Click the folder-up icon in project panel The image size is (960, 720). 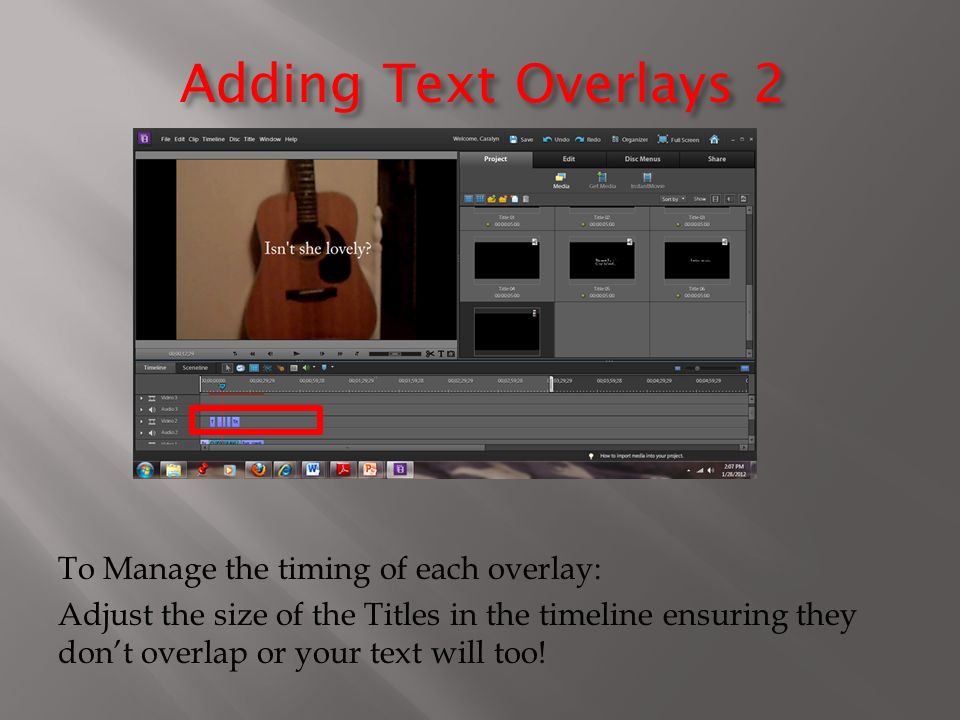pyautogui.click(x=492, y=199)
